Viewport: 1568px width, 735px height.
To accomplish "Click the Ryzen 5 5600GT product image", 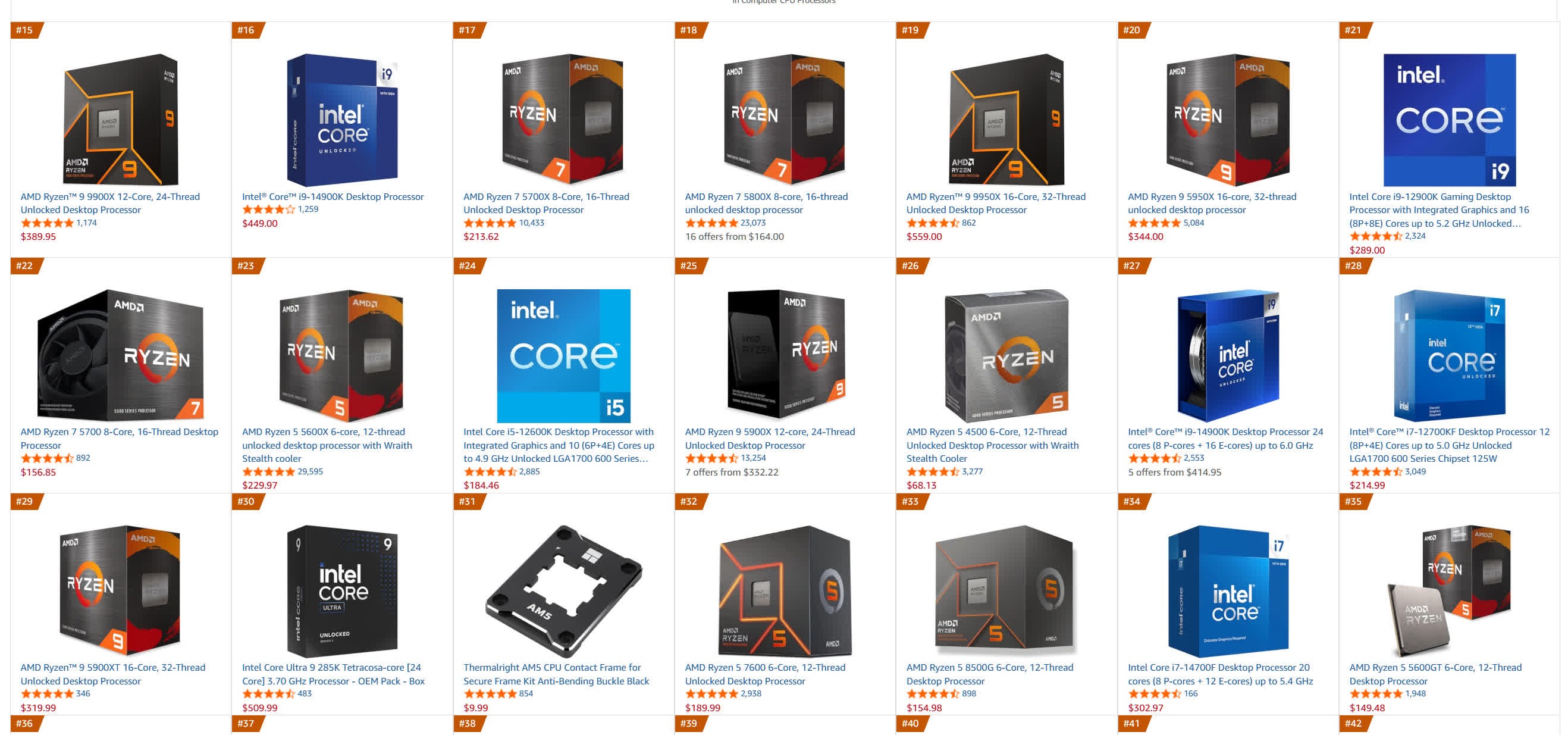I will [x=1449, y=592].
